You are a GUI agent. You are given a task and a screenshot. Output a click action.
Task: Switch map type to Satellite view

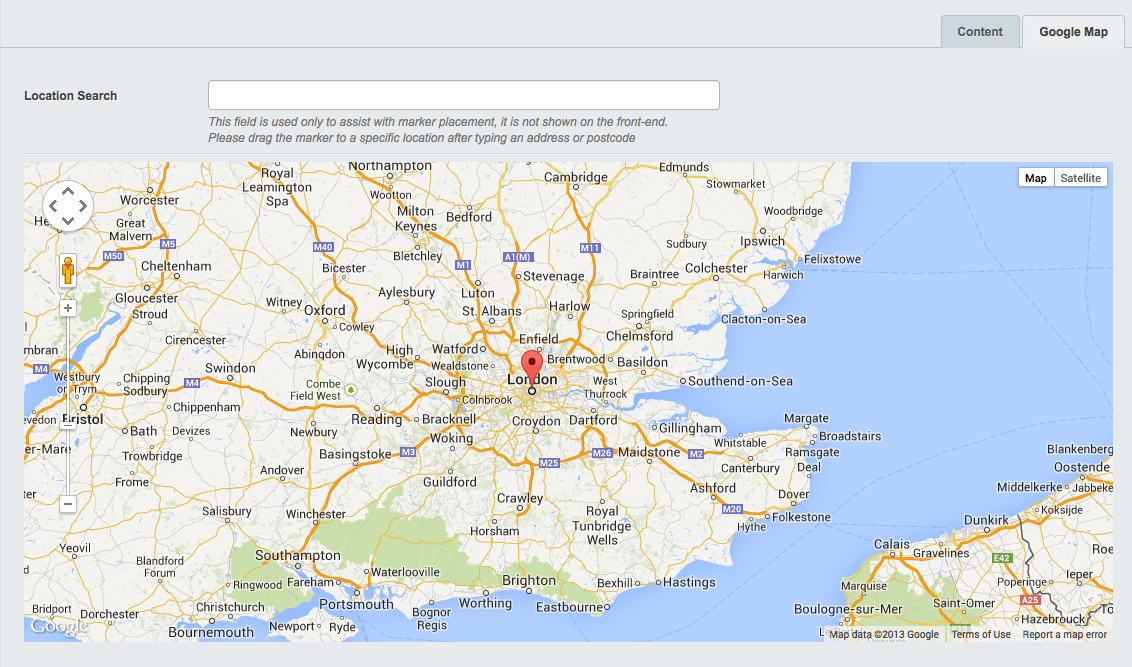(1080, 178)
